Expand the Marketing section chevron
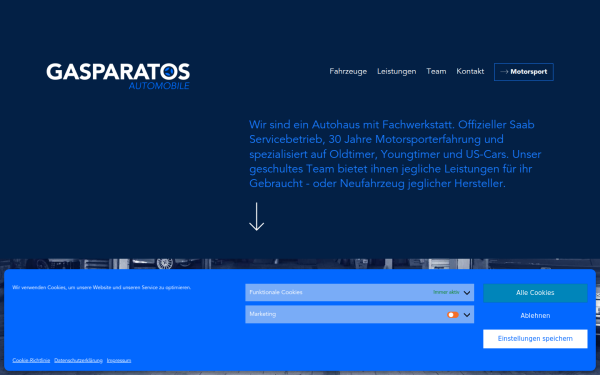The width and height of the screenshot is (600, 375). [x=467, y=315]
